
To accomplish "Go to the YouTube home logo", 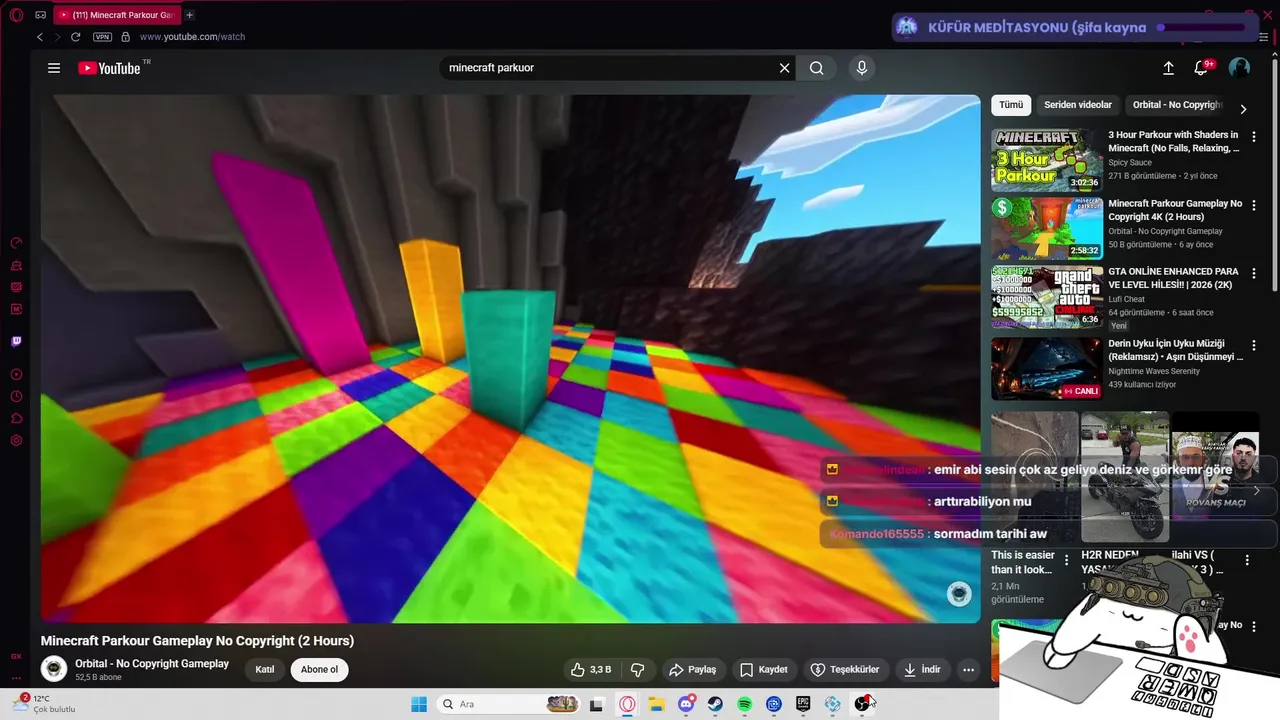I will 110,68.
